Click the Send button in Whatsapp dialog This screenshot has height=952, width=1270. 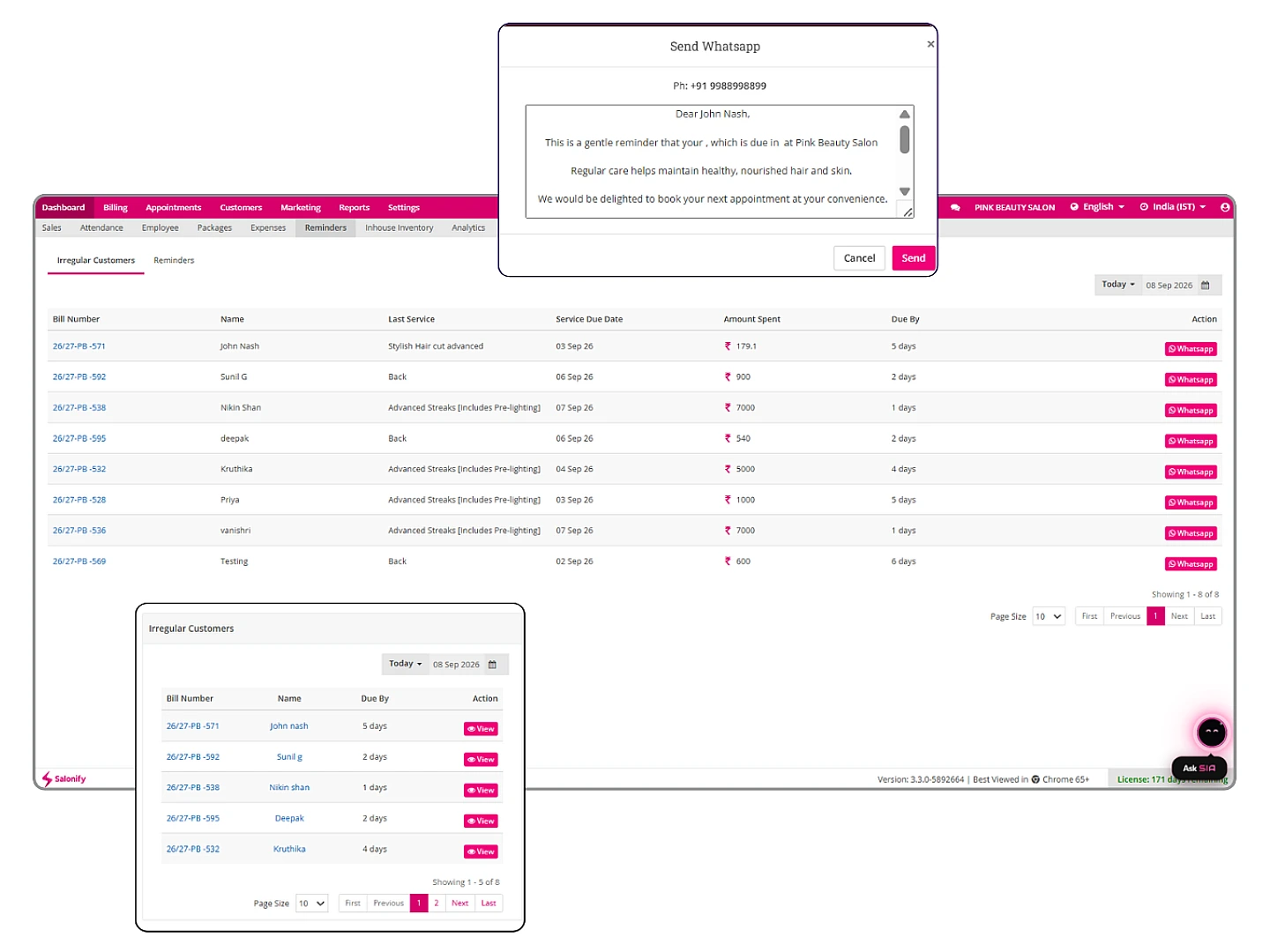click(913, 258)
